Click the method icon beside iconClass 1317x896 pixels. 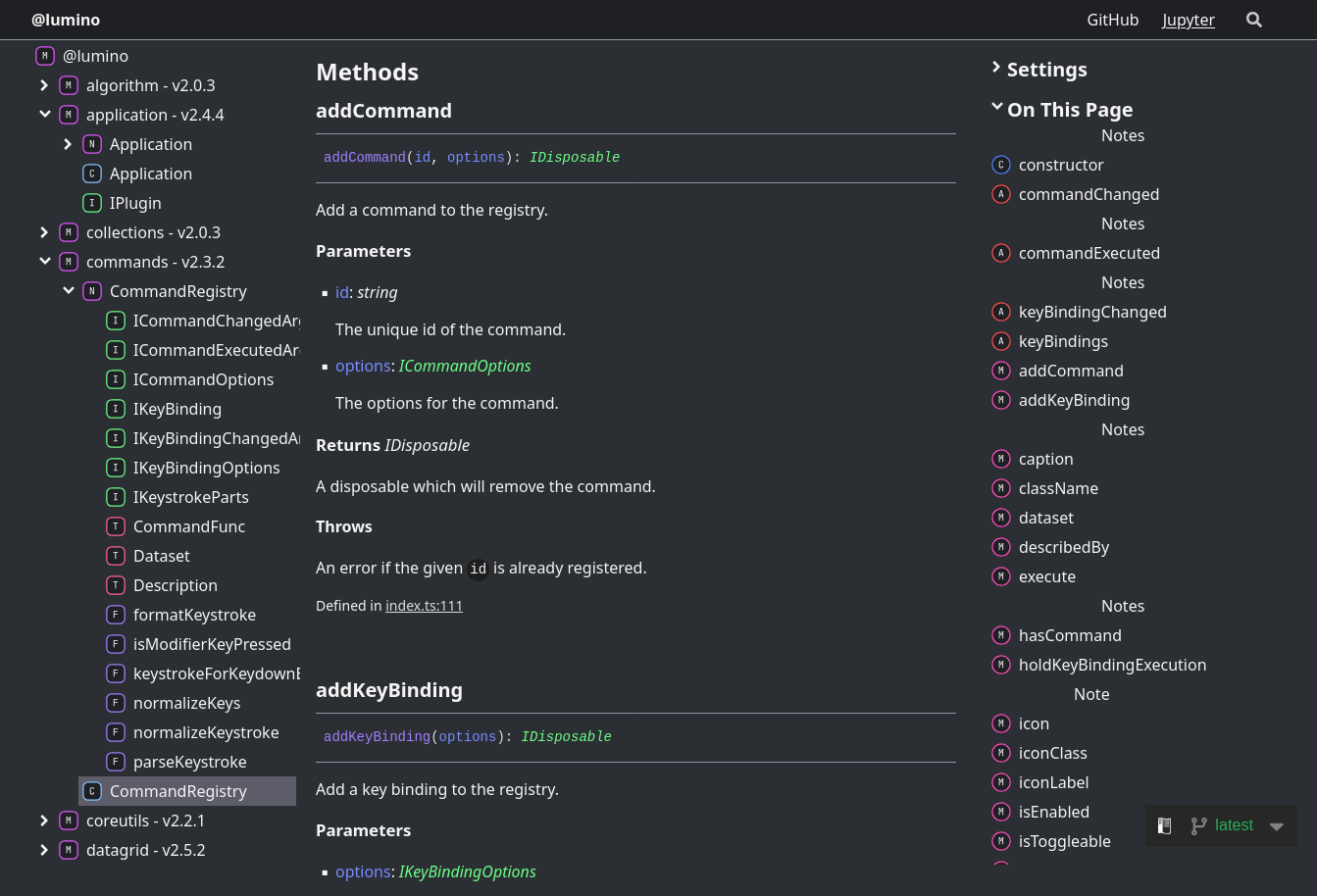pos(1001,753)
